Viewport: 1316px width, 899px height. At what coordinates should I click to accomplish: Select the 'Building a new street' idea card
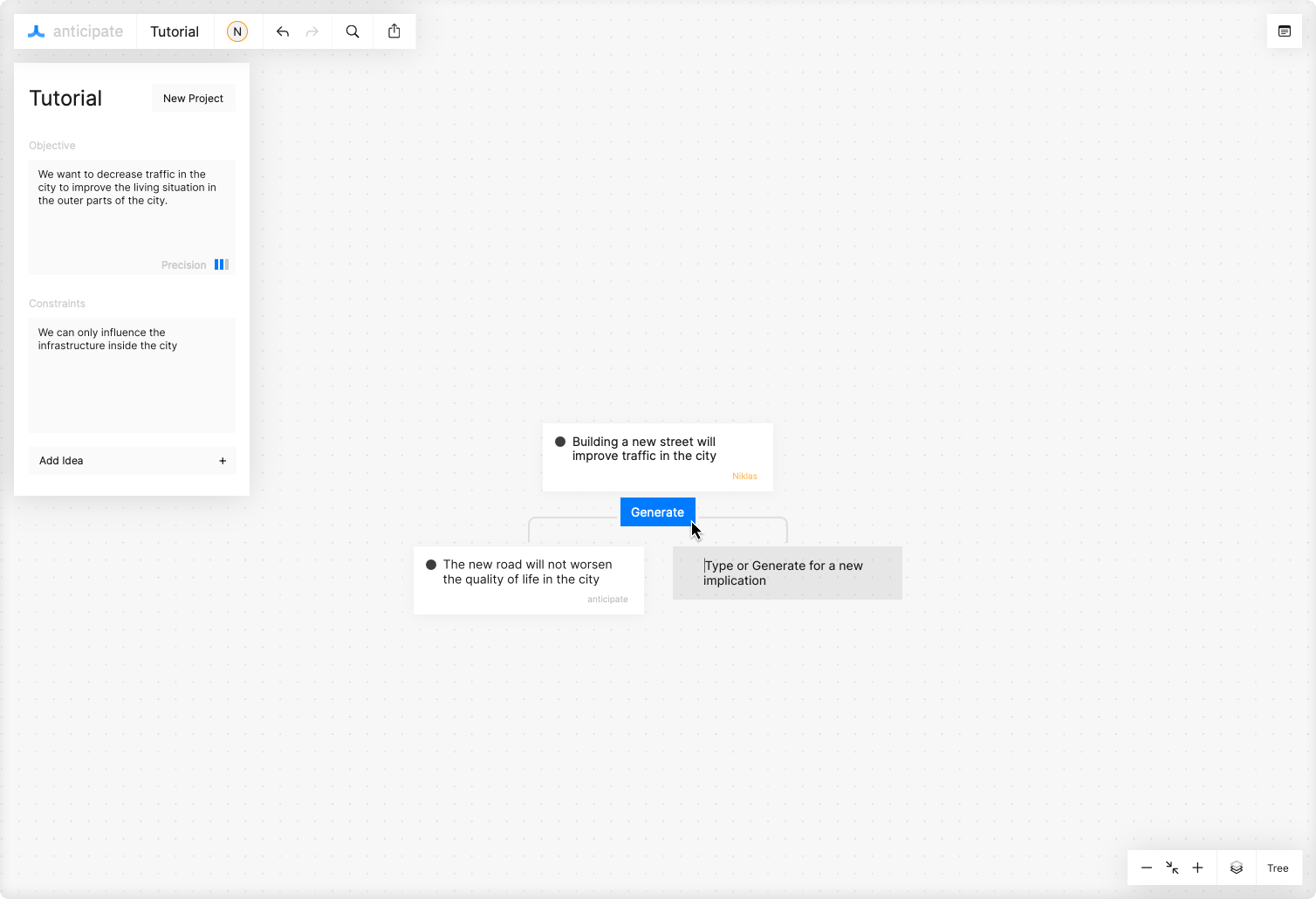[658, 457]
